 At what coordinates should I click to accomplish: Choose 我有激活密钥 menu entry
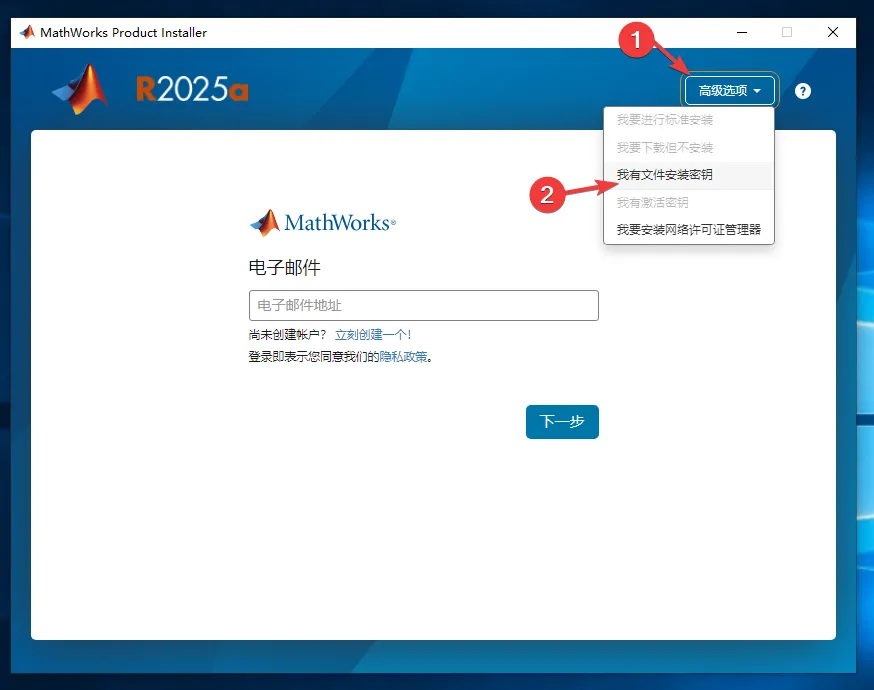coord(652,203)
